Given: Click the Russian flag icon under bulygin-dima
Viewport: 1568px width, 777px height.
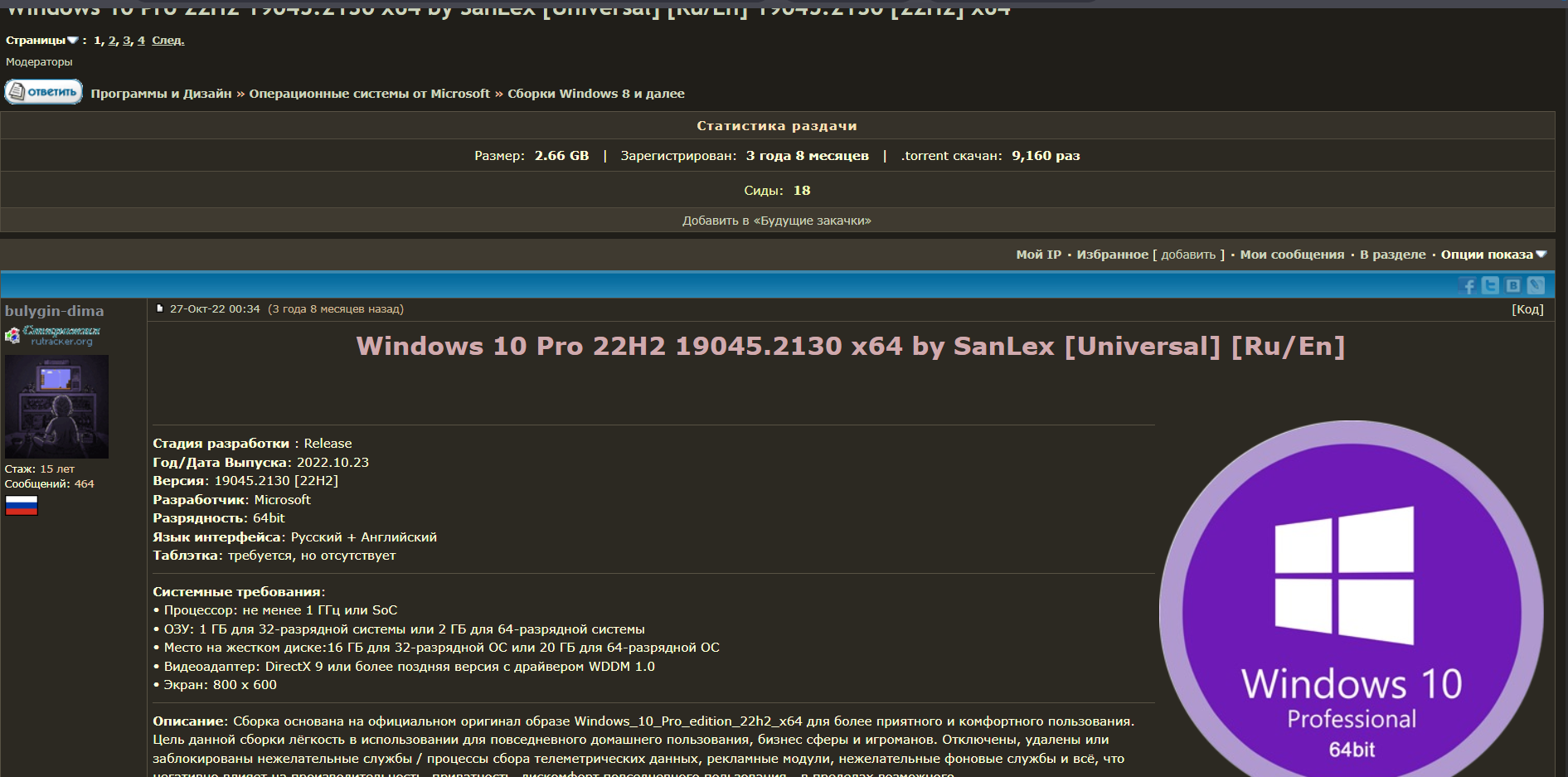Looking at the screenshot, I should point(22,506).
